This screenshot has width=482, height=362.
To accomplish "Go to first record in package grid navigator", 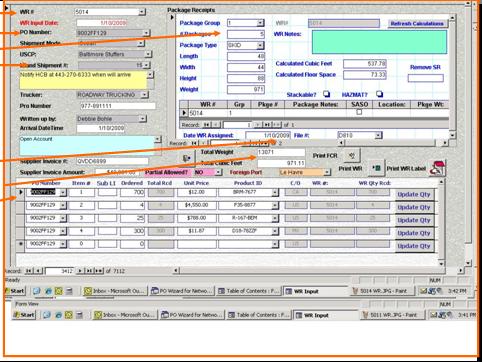I will [x=207, y=125].
